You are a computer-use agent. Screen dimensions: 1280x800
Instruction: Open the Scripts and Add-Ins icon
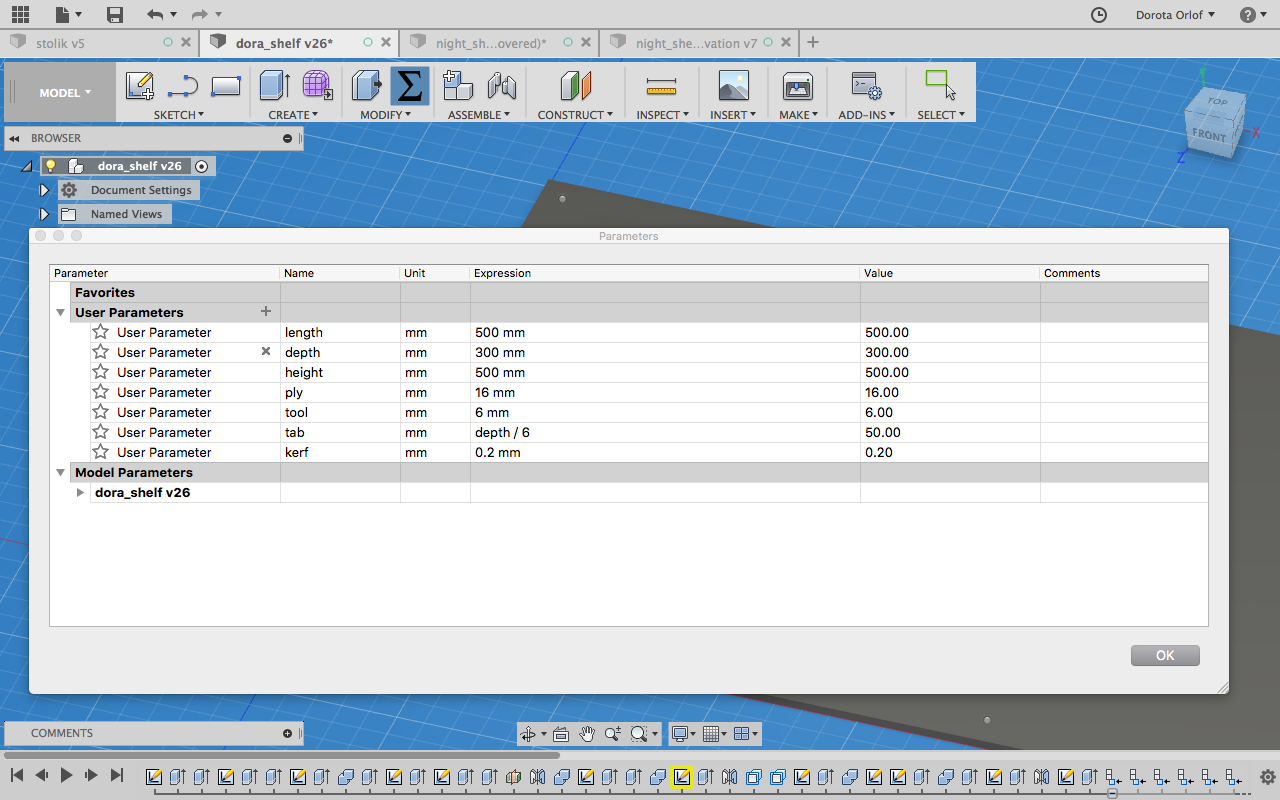click(866, 86)
